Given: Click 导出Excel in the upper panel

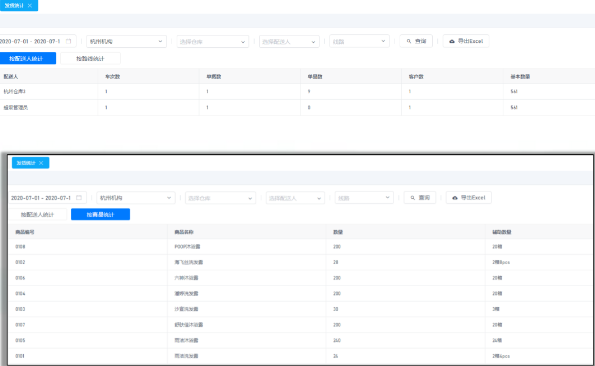Looking at the screenshot, I should [466, 41].
